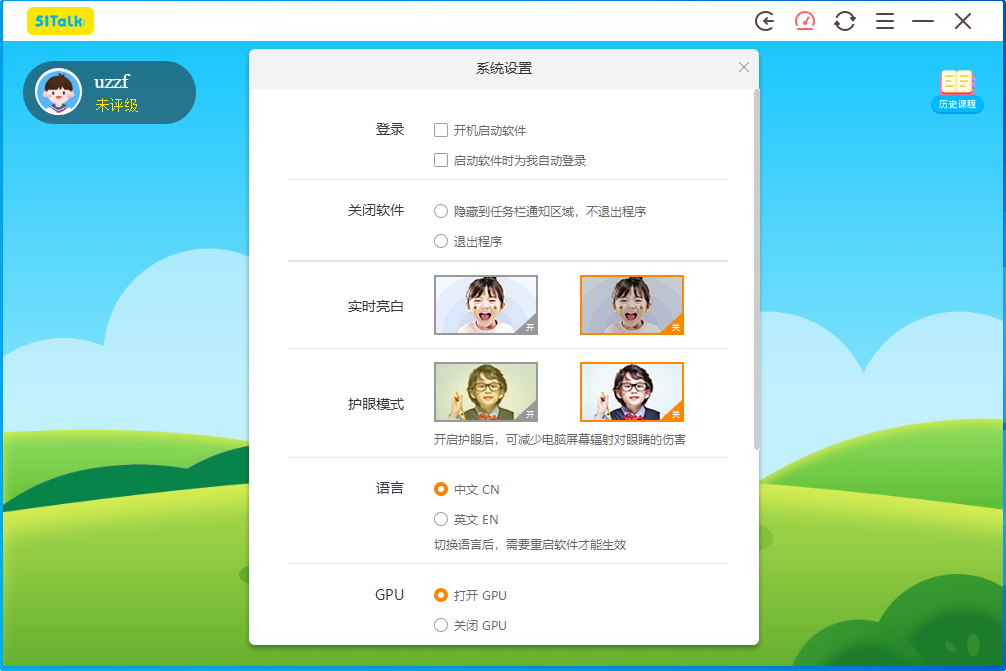Select 退出程序 exit option
Image resolution: width=1006 pixels, height=671 pixels.
click(440, 240)
